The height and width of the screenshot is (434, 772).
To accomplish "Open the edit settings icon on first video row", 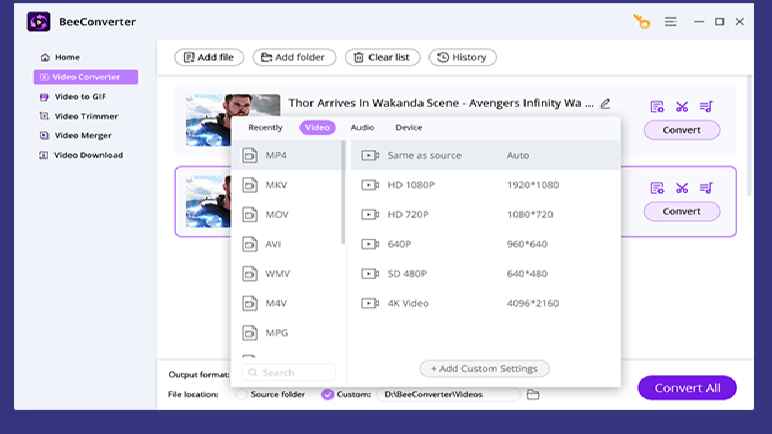I will click(x=657, y=107).
